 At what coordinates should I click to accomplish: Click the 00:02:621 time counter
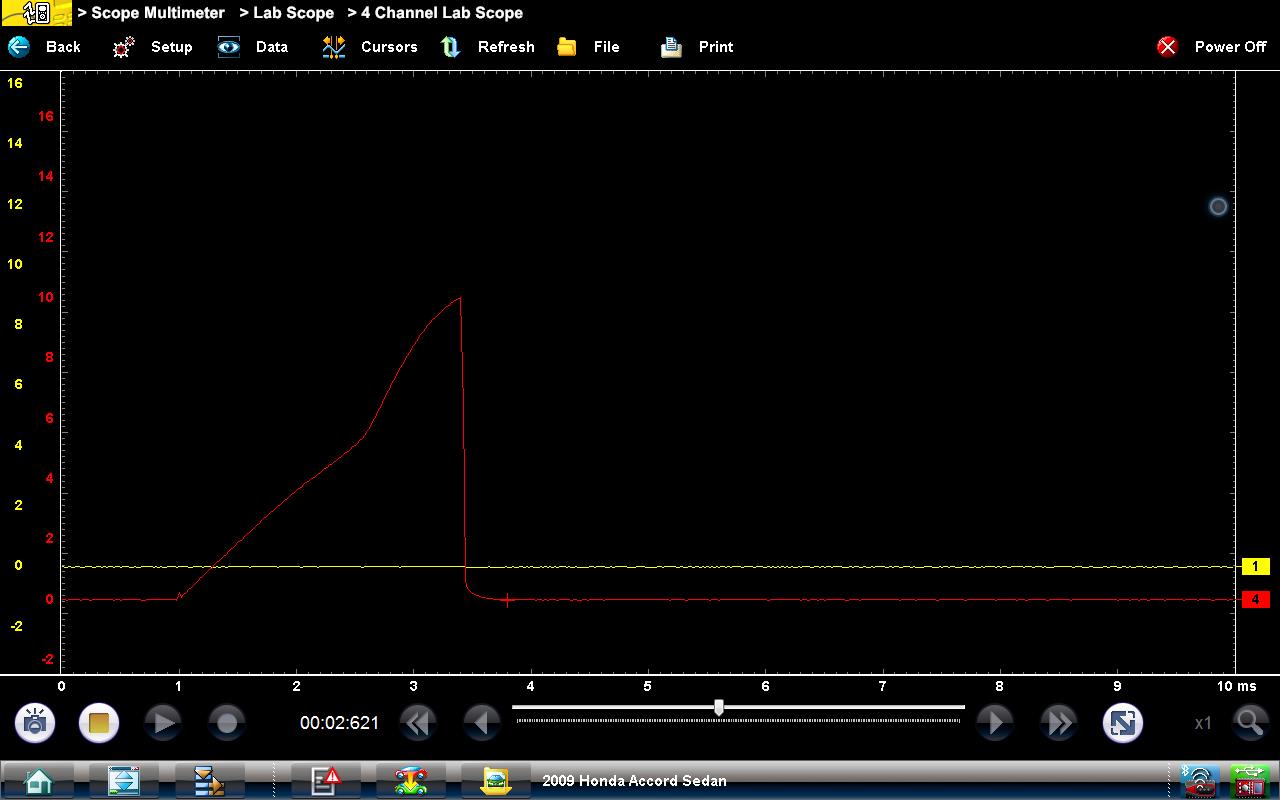pyautogui.click(x=340, y=723)
